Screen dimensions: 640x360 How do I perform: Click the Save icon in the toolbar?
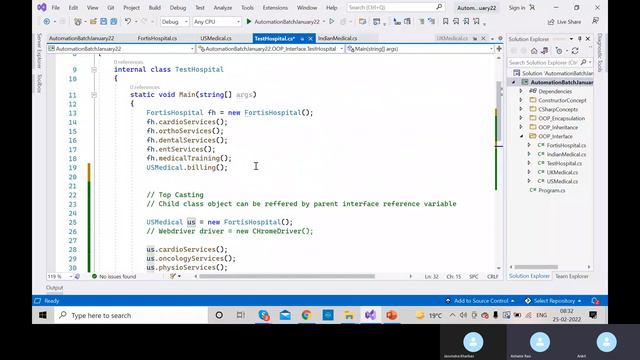(x=103, y=22)
